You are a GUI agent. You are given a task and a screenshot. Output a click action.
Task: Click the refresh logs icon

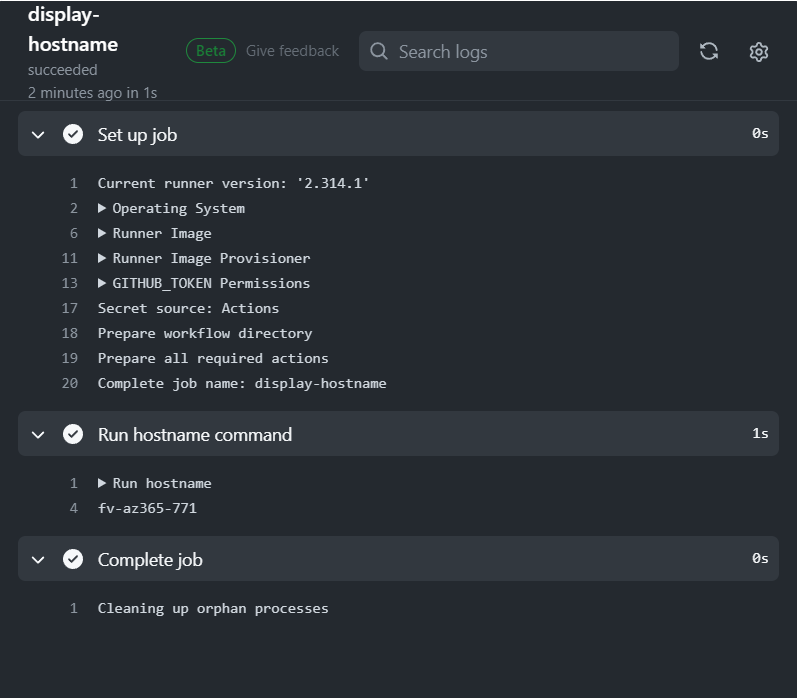tap(709, 51)
